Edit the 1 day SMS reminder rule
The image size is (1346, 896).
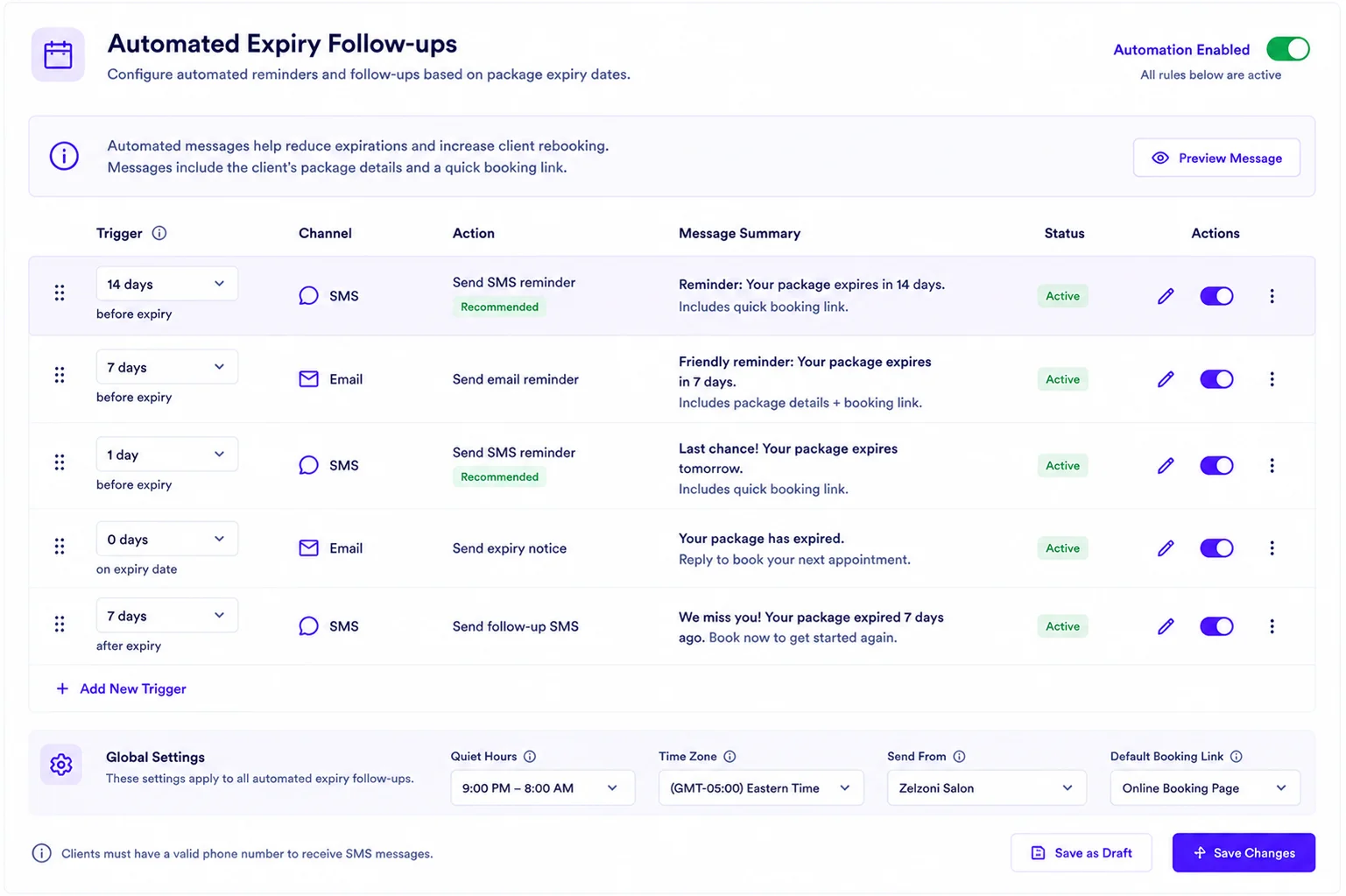(1166, 465)
